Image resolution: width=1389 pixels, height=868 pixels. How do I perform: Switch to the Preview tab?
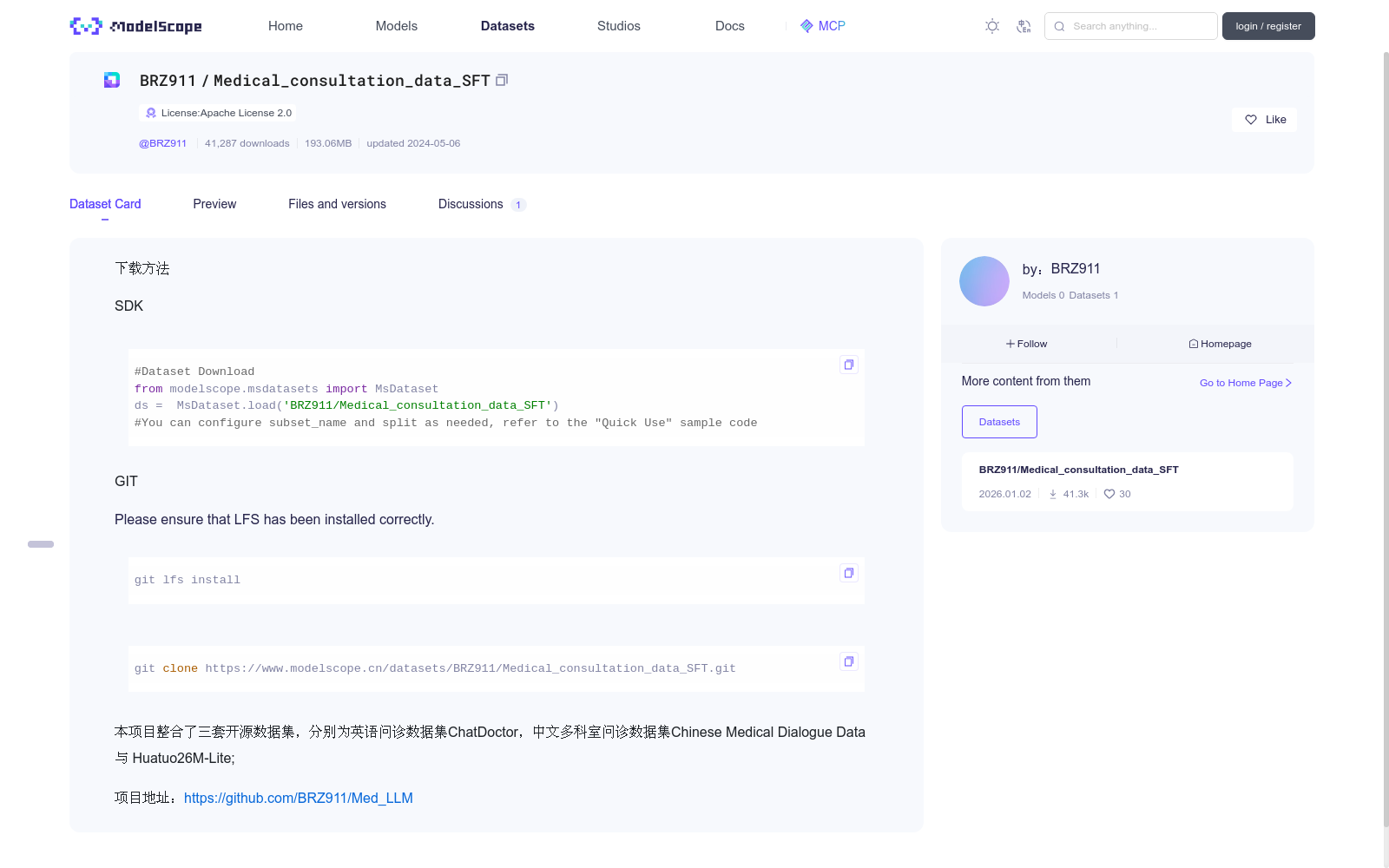(214, 204)
